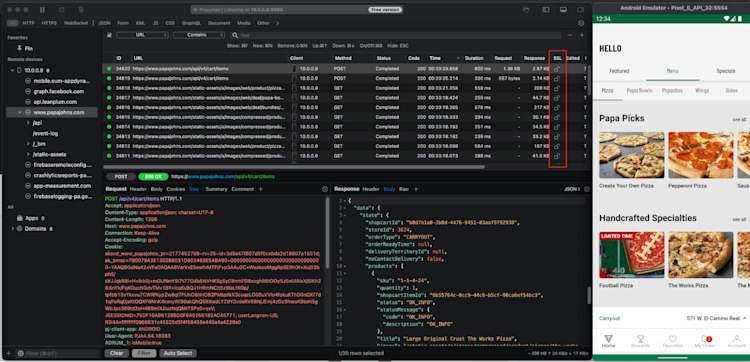Toggle the CSS content filter
Screen dimensions: 750x362
click(170, 23)
